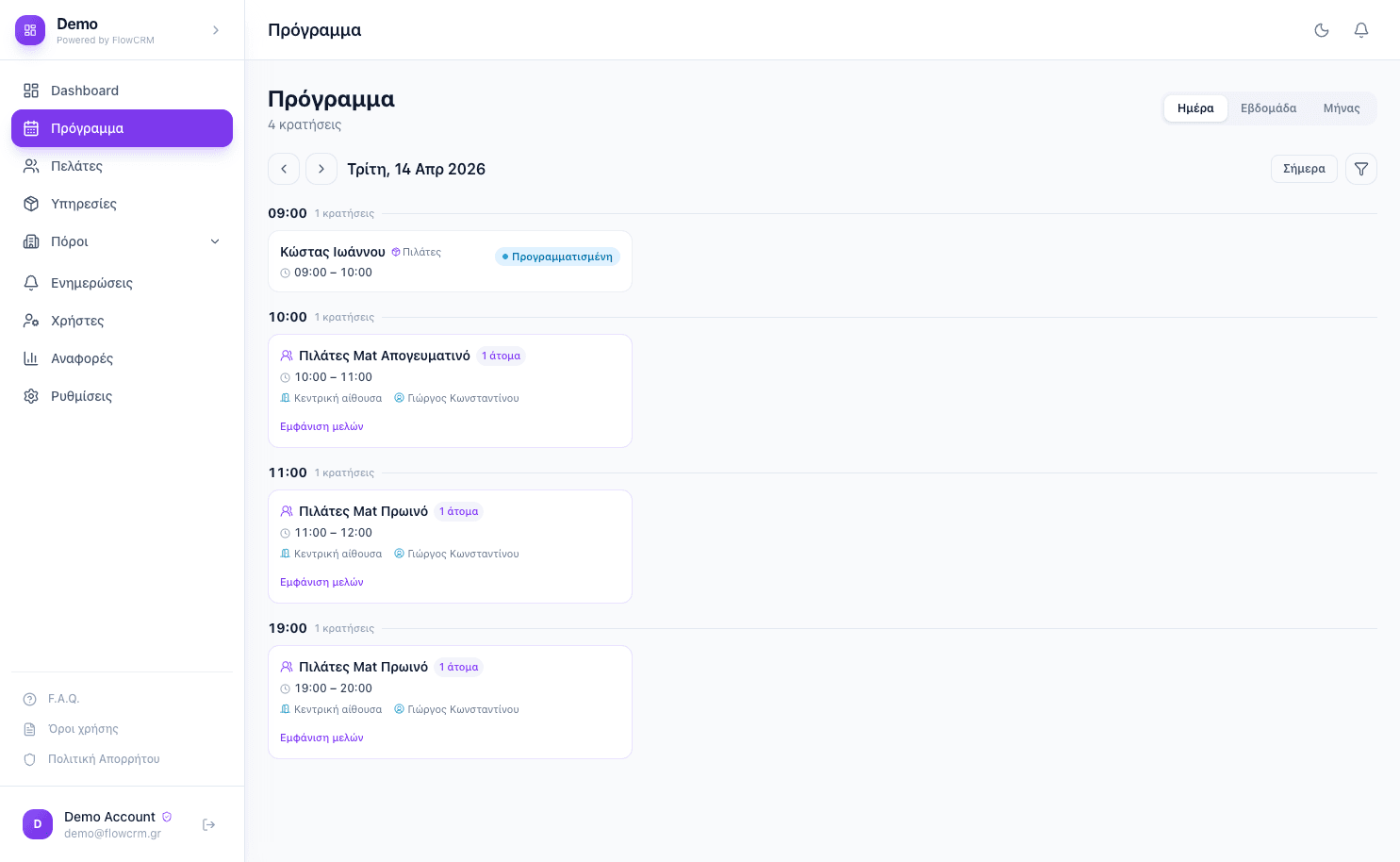Click the Προγραμματισμένη status badge
The height and width of the screenshot is (862, 1400).
(x=557, y=257)
